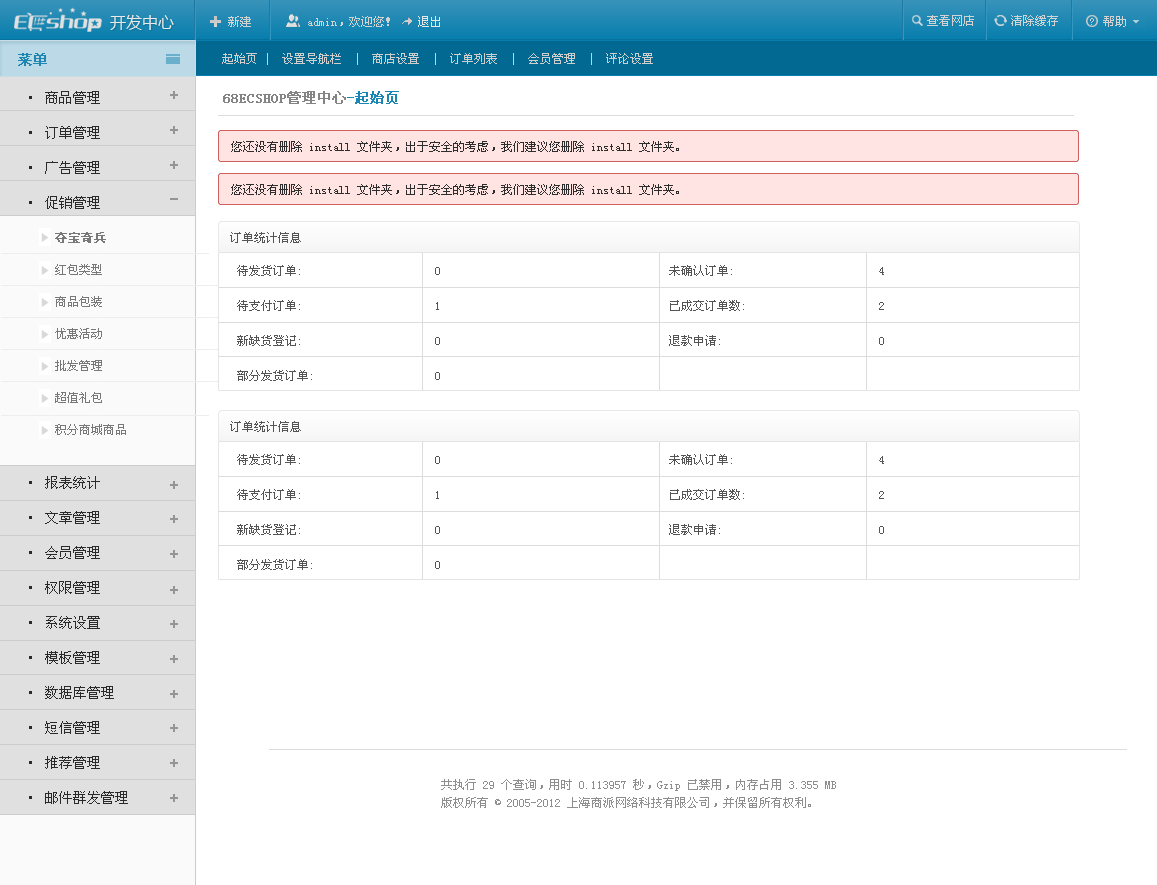1157x885 pixels.
Task: Click the 退出 logout arrow icon
Action: (407, 21)
